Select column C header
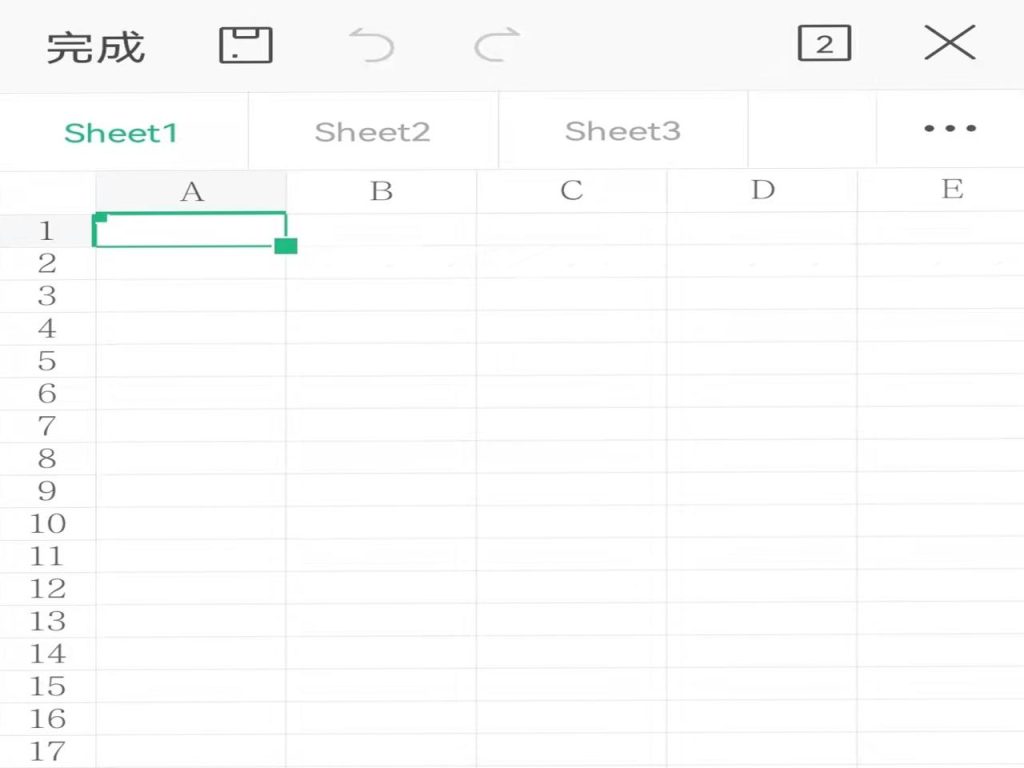The image size is (1024, 768). coord(572,191)
